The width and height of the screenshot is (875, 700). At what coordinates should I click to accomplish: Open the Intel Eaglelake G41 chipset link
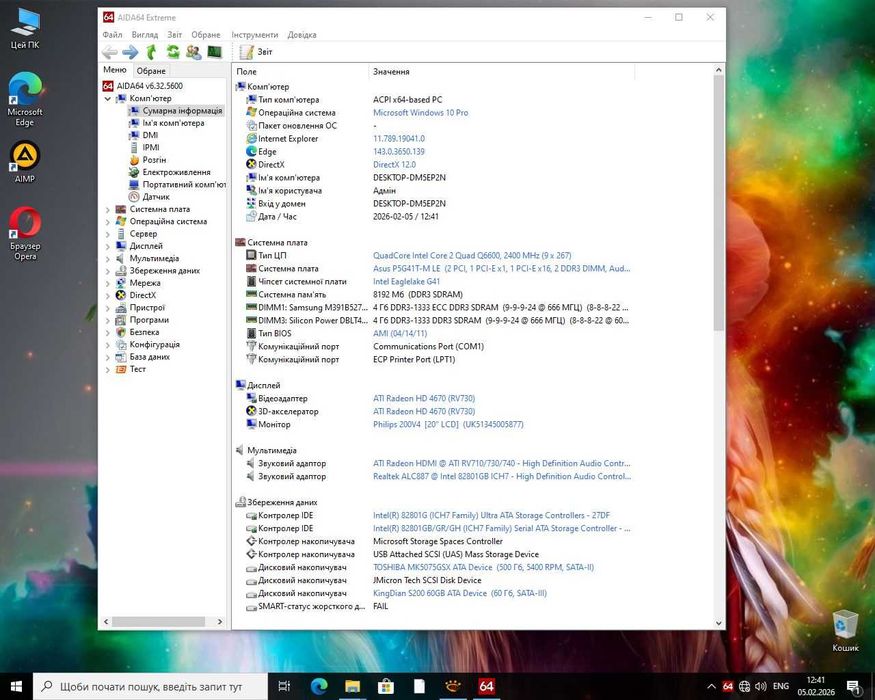tap(406, 282)
